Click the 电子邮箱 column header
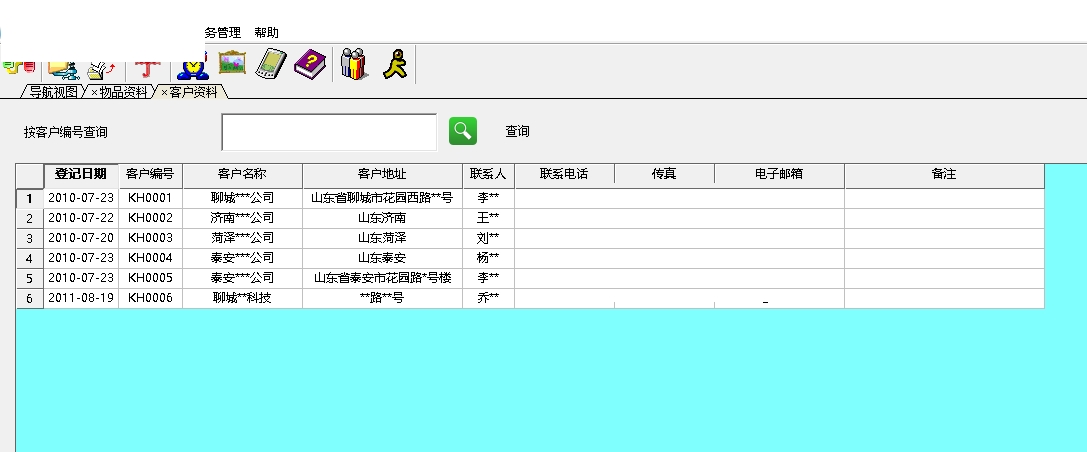1087x452 pixels. 779,174
